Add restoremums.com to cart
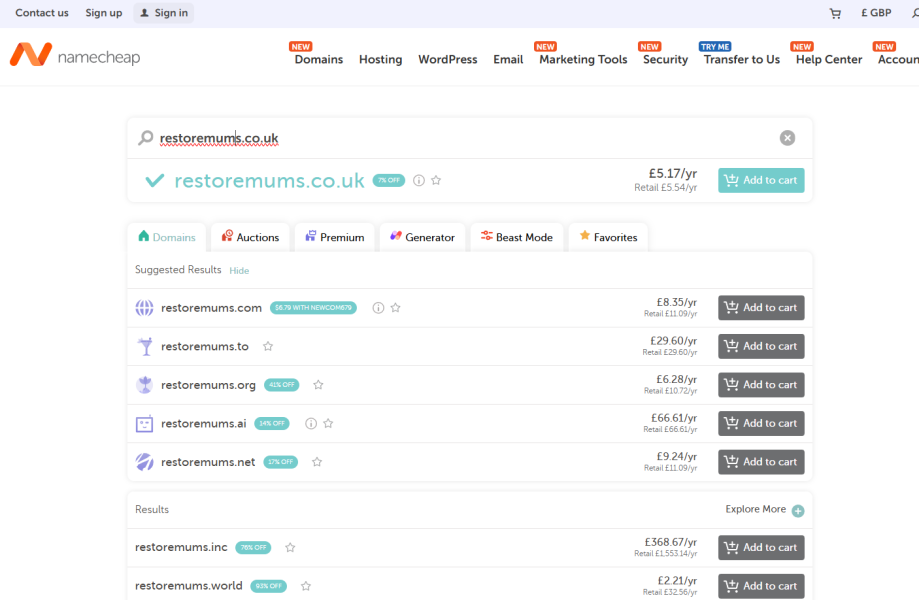Viewport: 919px width, 600px height. 761,308
